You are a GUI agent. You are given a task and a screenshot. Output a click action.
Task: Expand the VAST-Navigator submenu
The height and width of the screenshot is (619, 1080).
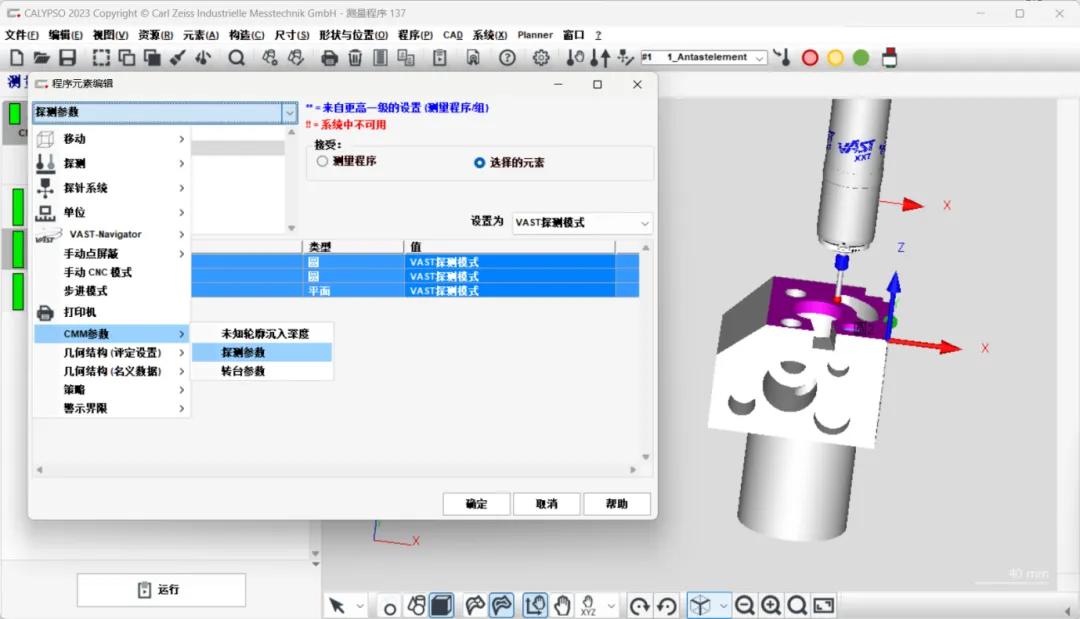[112, 234]
